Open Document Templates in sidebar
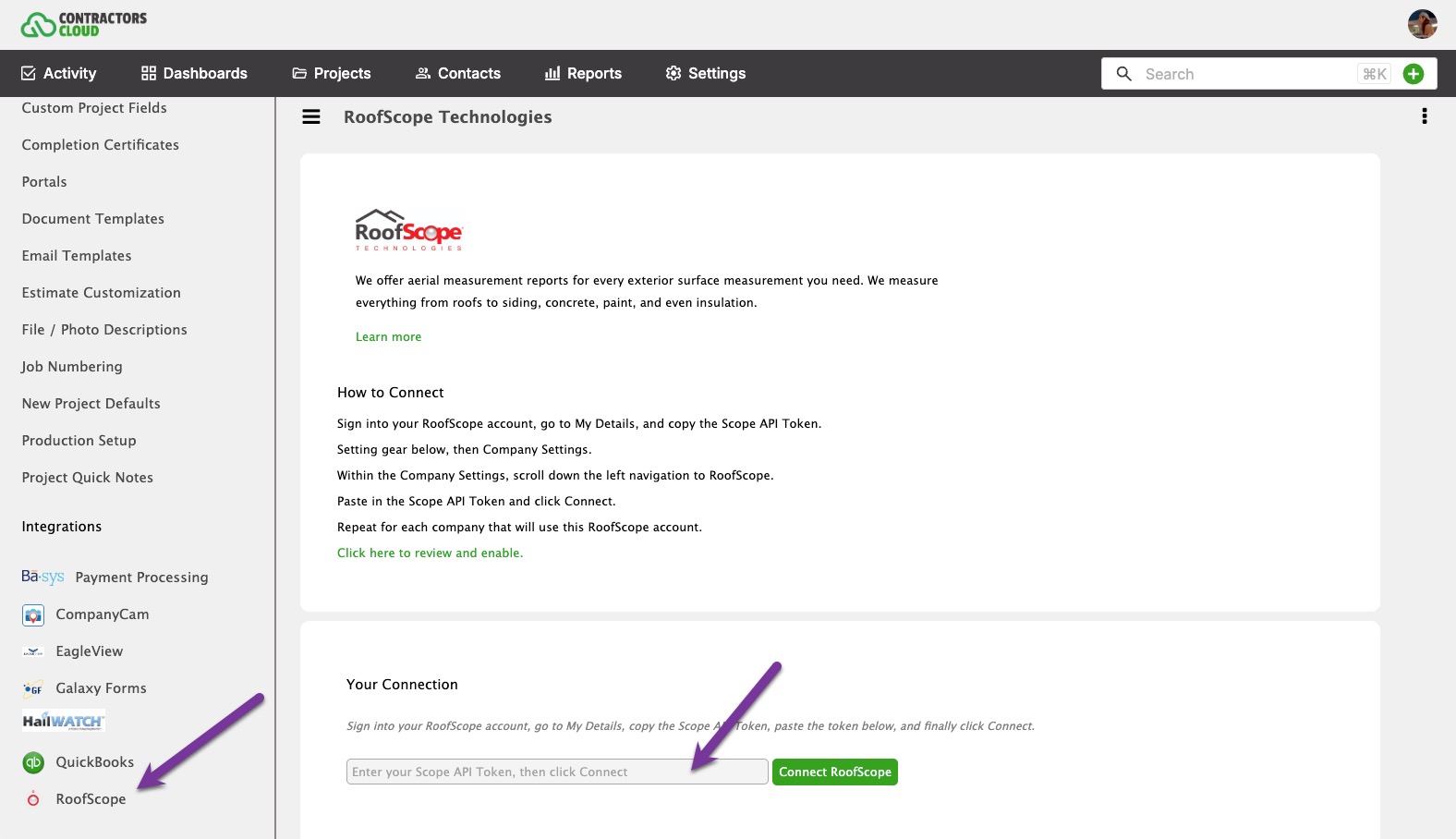Image resolution: width=1456 pixels, height=839 pixels. click(x=92, y=219)
